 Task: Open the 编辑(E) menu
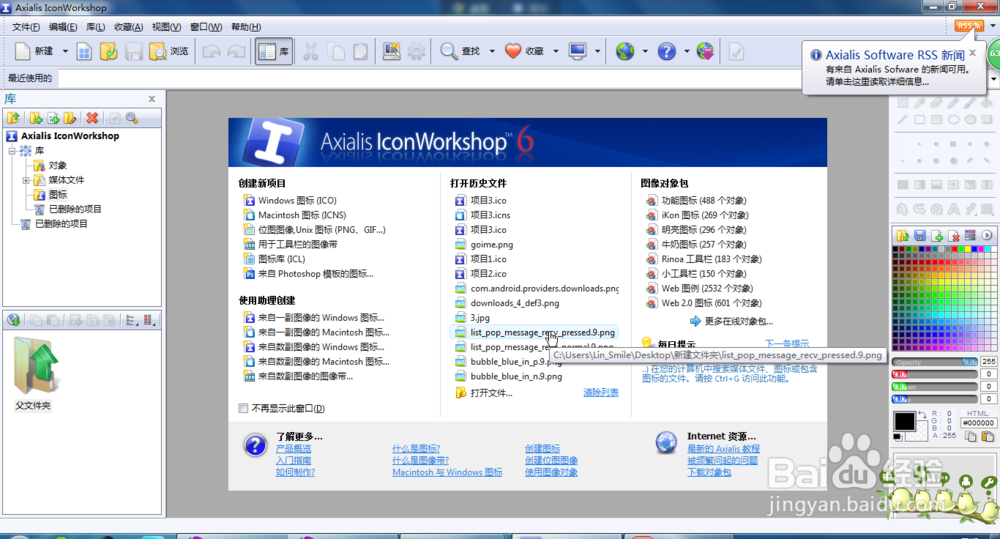62,27
